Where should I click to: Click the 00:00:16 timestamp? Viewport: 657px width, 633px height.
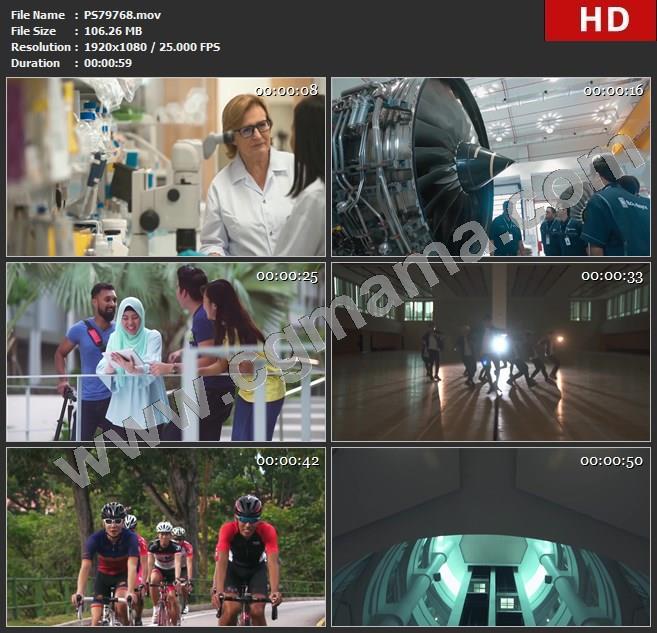pos(613,91)
